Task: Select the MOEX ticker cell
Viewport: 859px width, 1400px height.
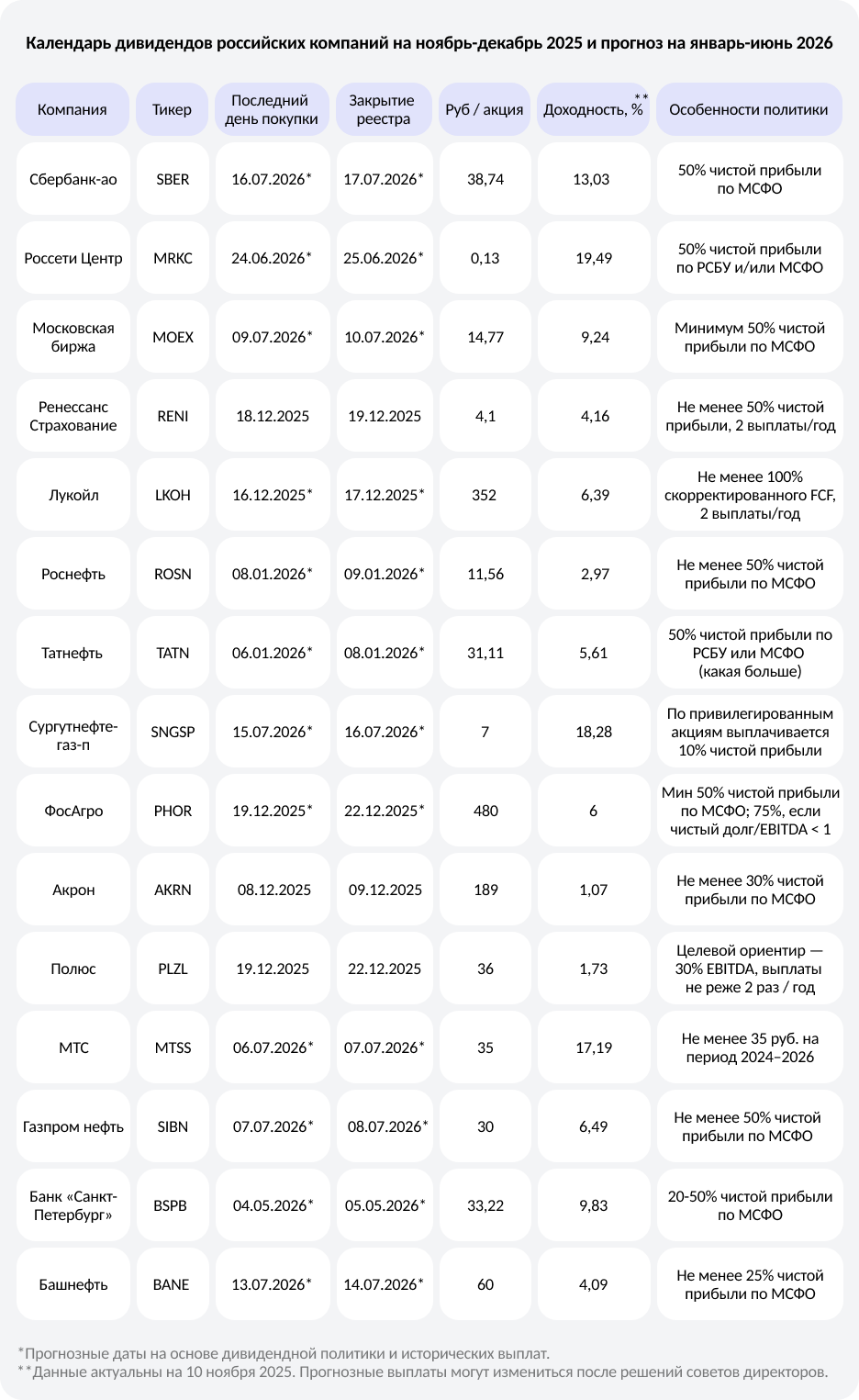Action: point(173,337)
